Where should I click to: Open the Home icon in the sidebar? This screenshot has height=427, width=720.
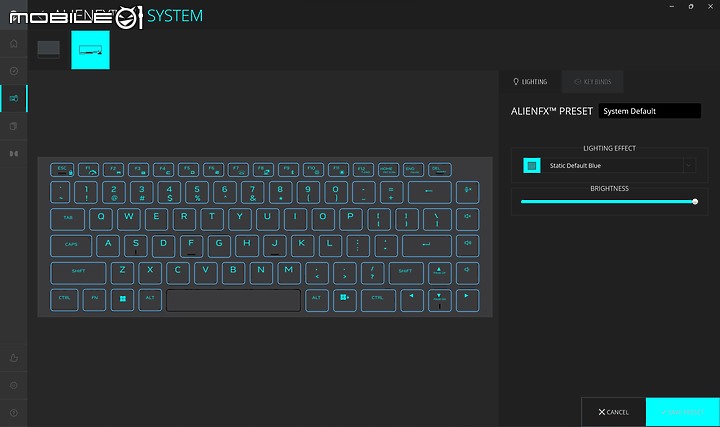coord(14,44)
